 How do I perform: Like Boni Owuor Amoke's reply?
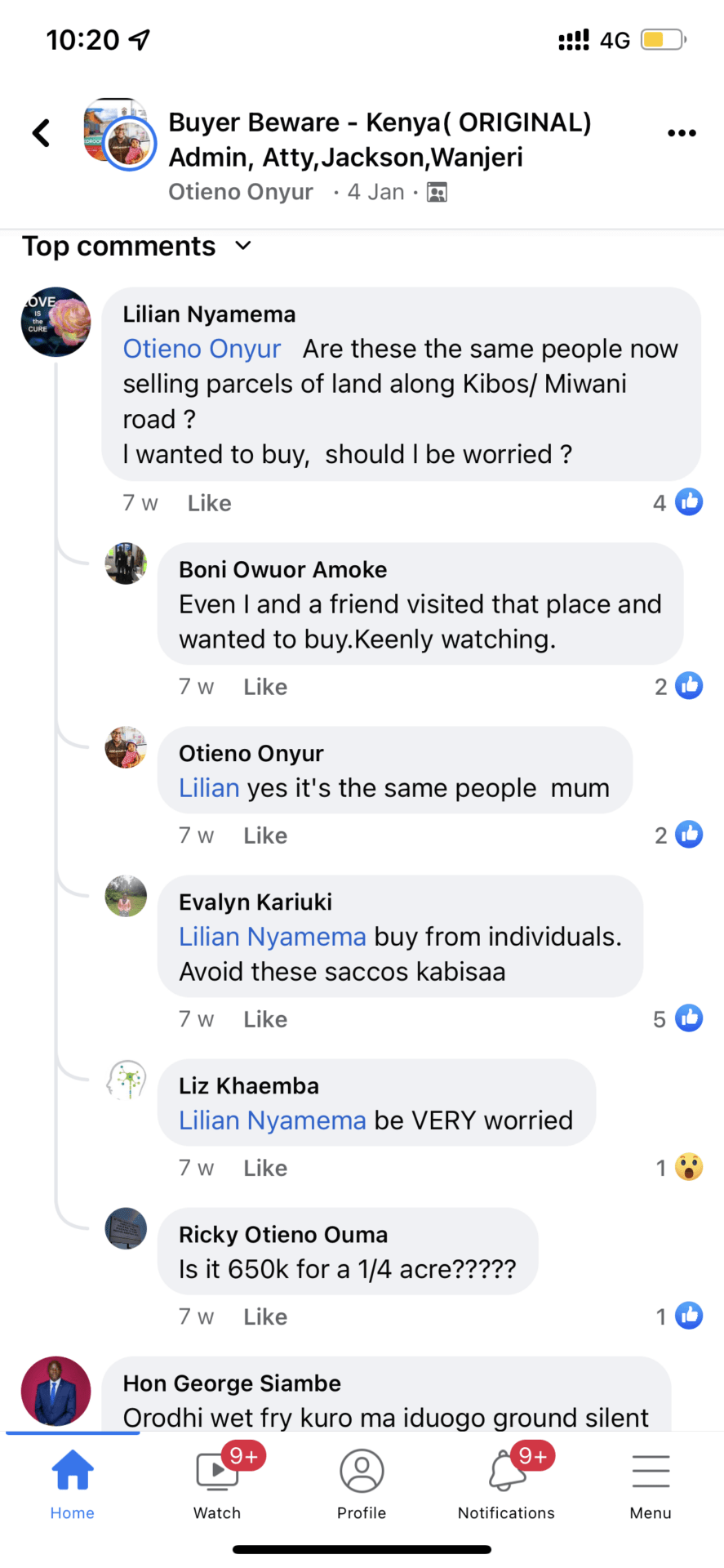pyautogui.click(x=265, y=687)
